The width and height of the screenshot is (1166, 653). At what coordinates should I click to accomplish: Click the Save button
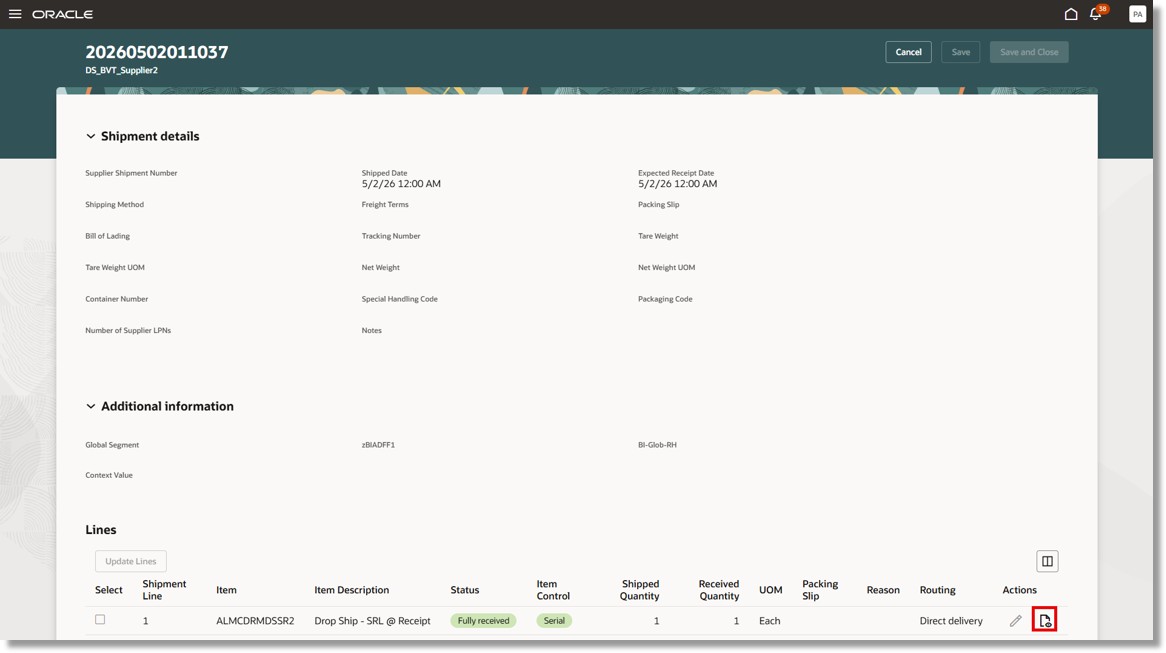961,52
